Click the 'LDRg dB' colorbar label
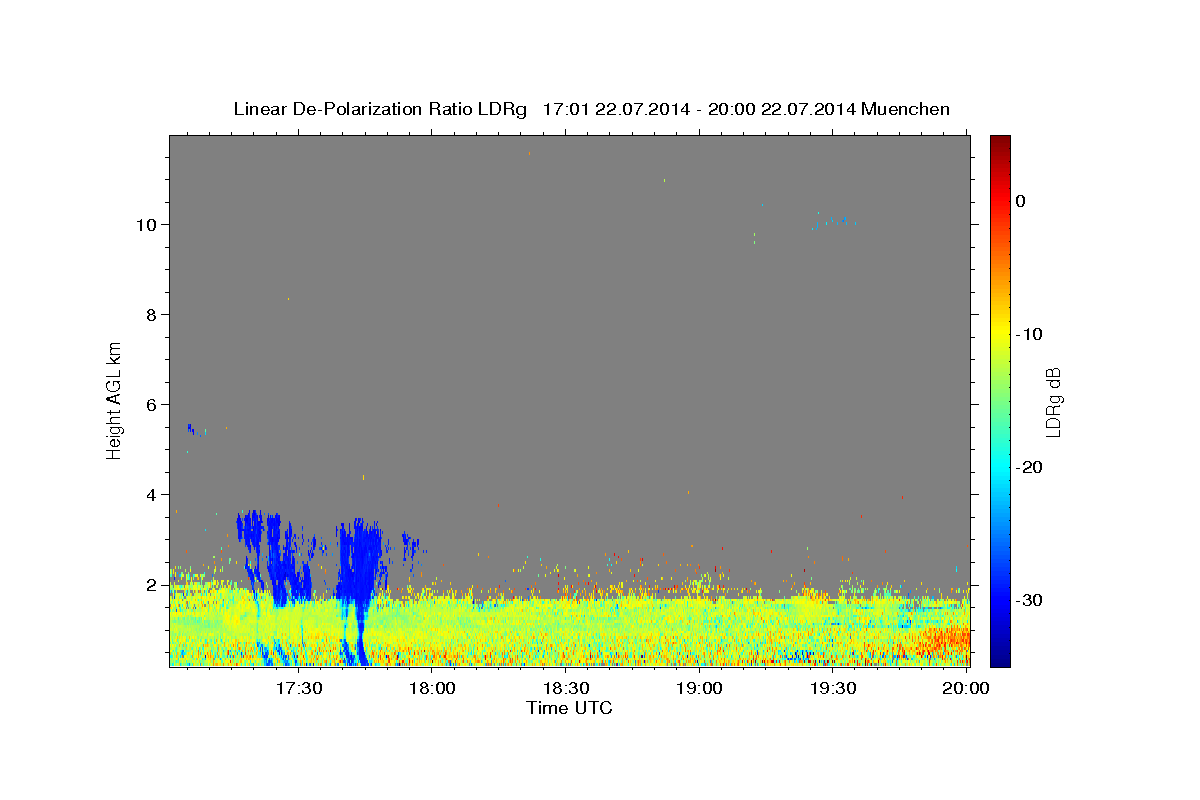Image resolution: width=1200 pixels, height=800 pixels. coord(1052,402)
